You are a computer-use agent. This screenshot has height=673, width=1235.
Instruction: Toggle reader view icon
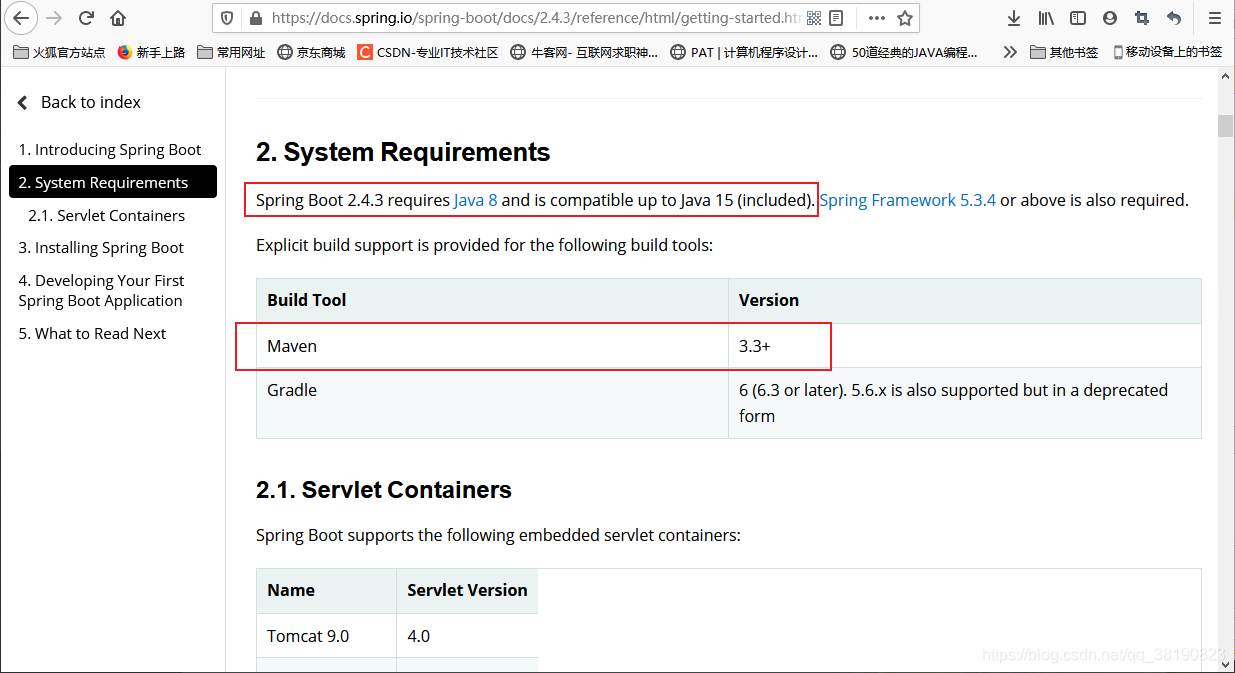pos(836,18)
